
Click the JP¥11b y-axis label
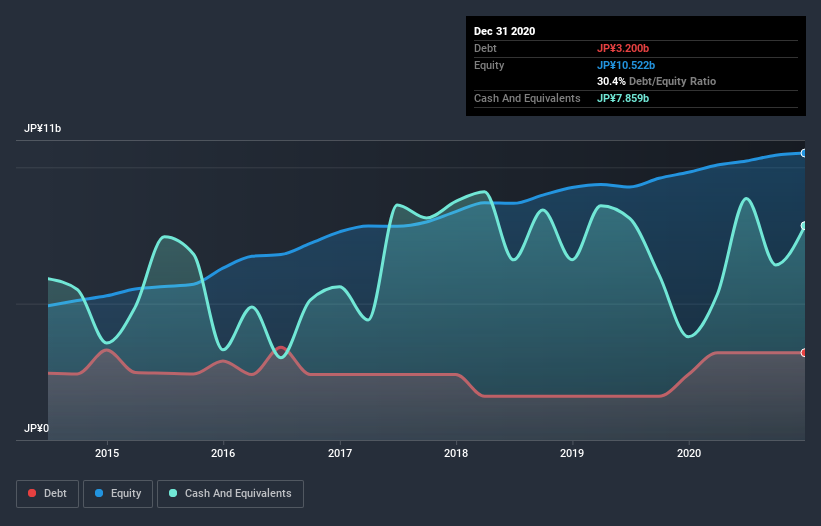(42, 129)
